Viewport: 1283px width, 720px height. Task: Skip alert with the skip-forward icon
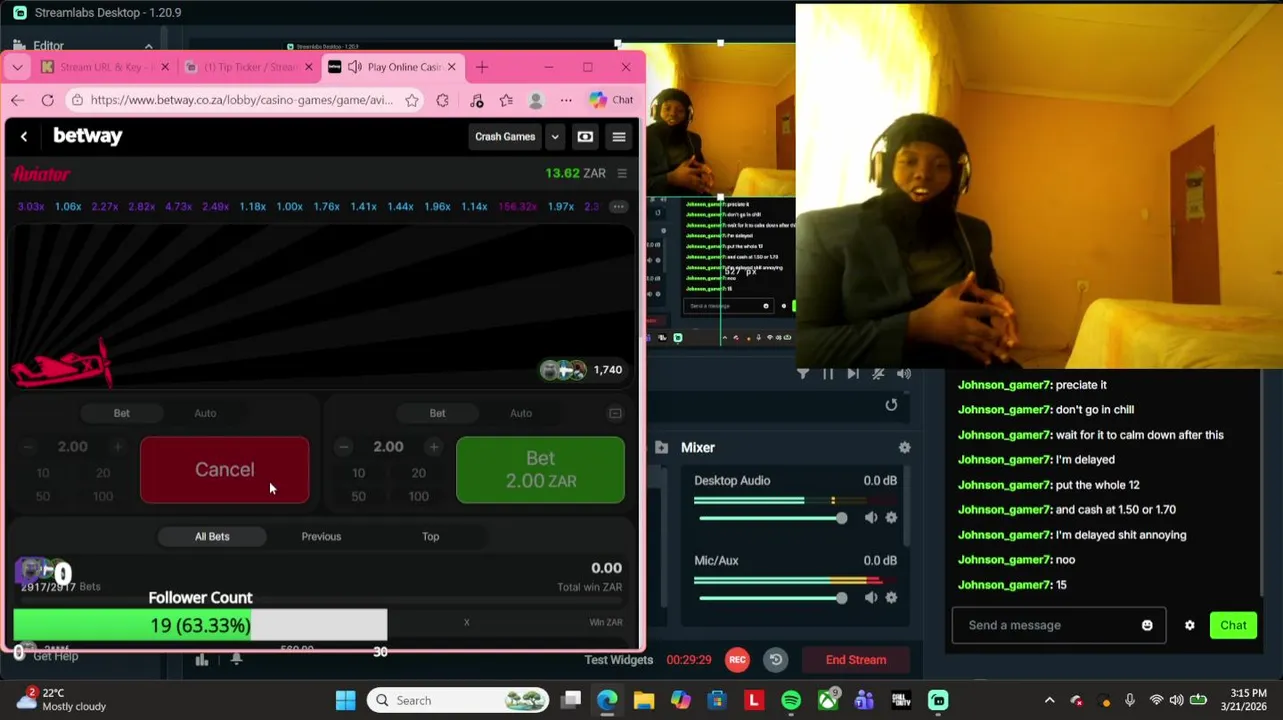853,374
